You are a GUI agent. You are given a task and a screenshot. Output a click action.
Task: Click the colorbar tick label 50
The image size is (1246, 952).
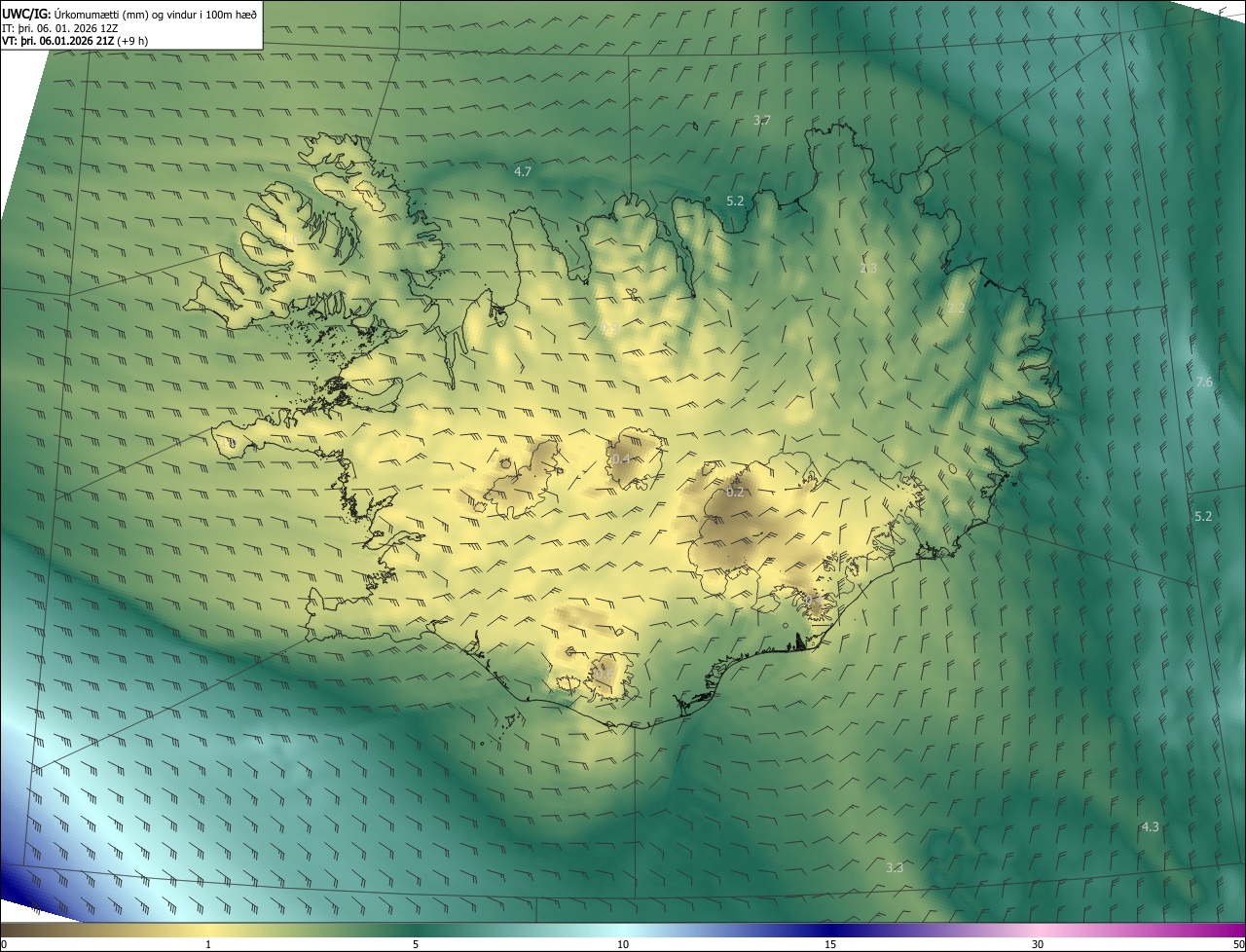[1238, 945]
